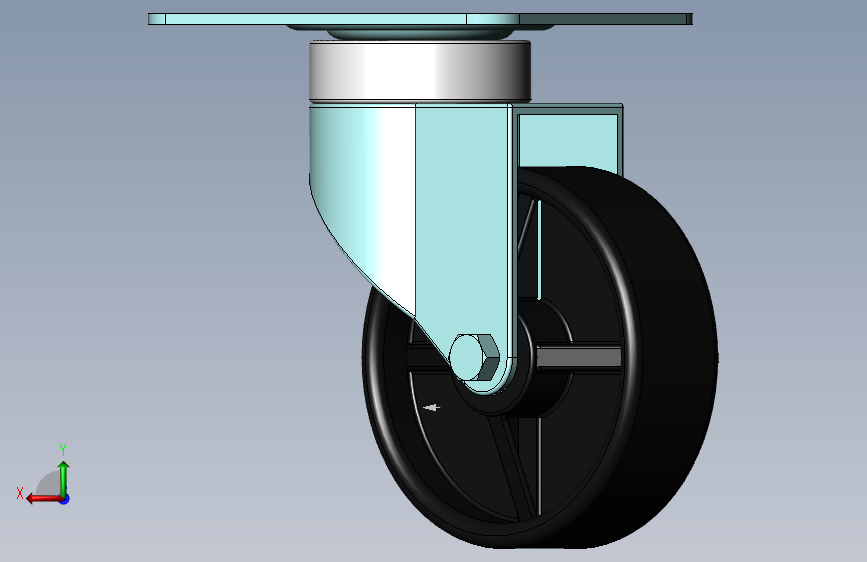
Task: Select the caster's top mounting plate
Action: (420, 19)
